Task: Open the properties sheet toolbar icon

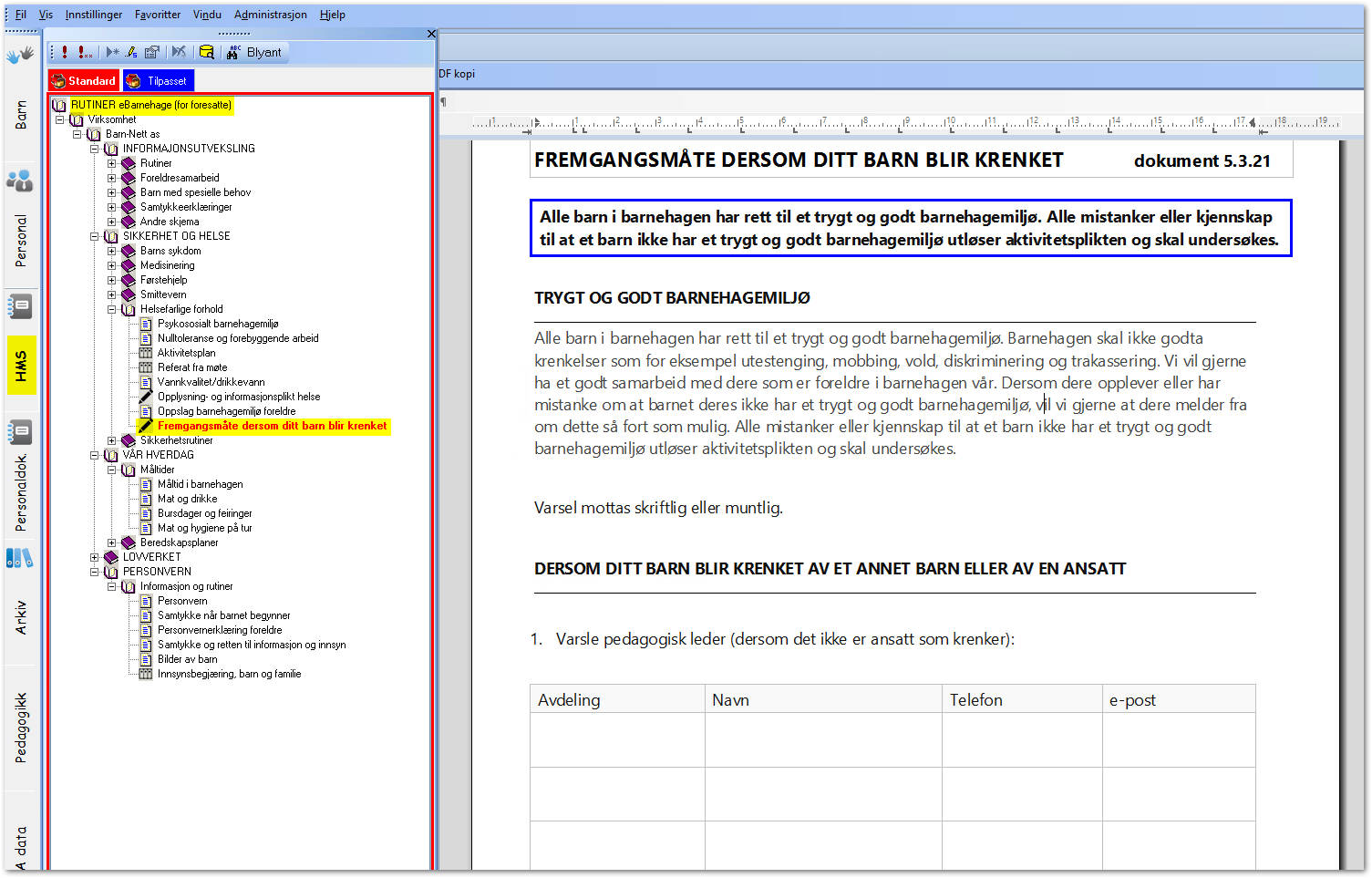Action: point(152,52)
